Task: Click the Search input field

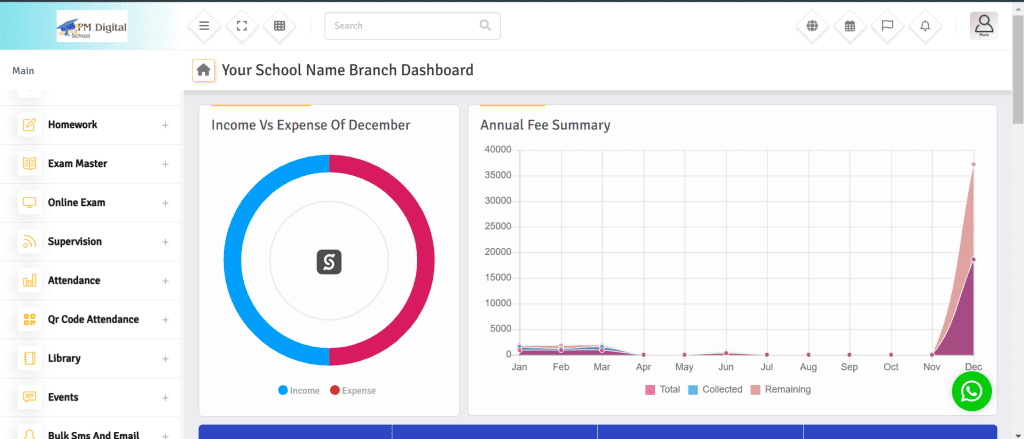Action: coord(403,26)
